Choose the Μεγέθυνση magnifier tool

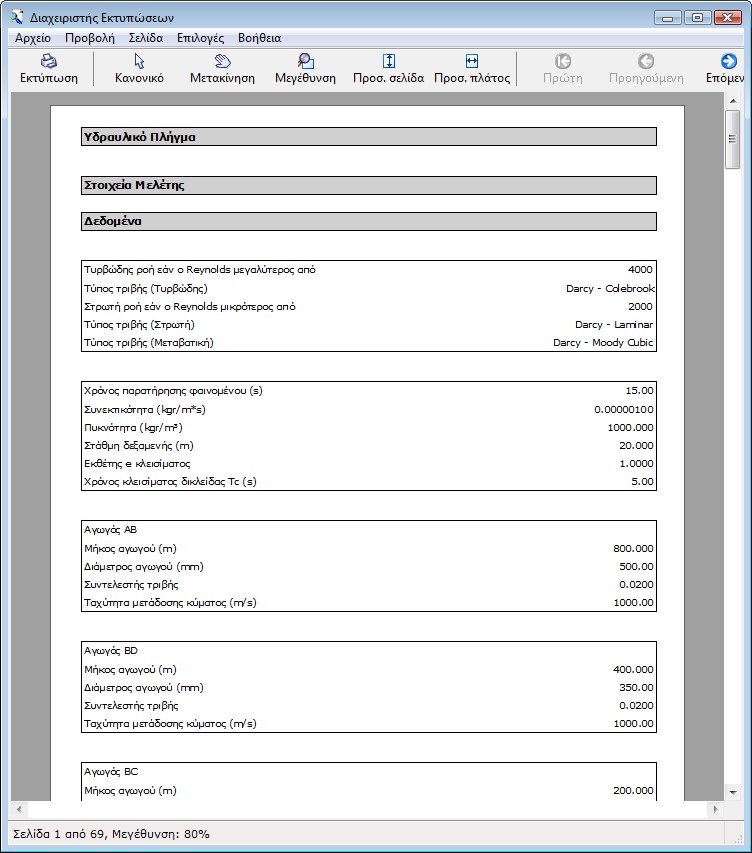click(305, 61)
